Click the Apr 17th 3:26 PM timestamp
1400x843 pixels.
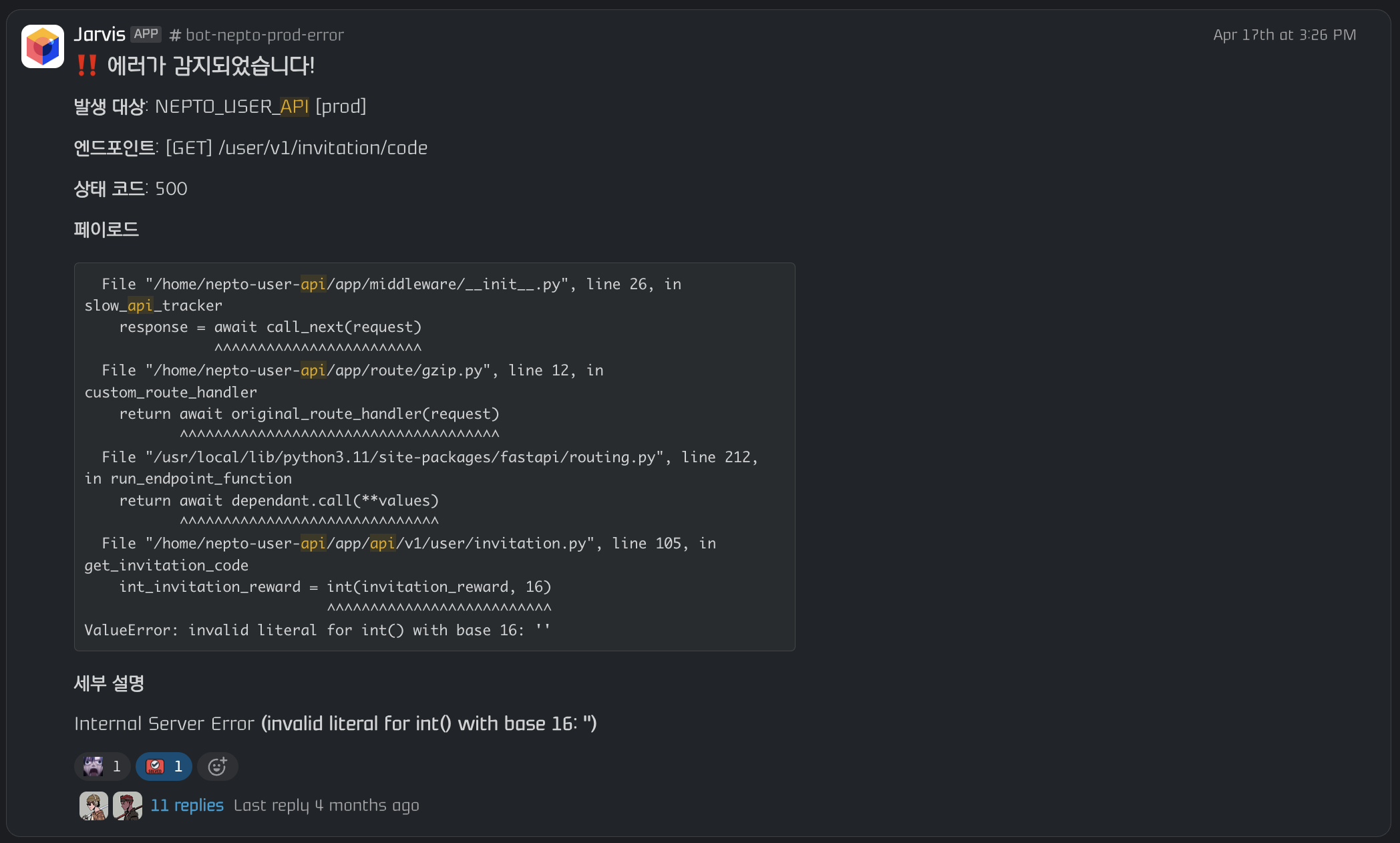click(1284, 35)
